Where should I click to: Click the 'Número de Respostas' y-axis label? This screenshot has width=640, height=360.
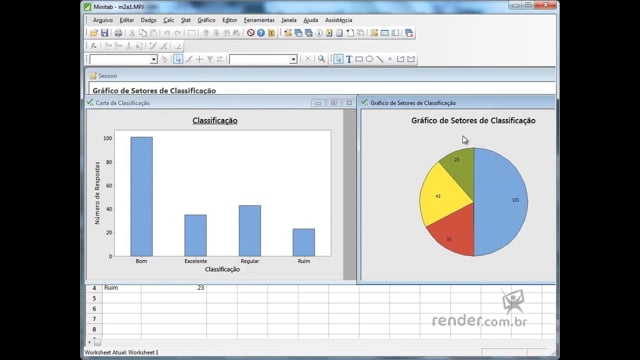point(97,193)
